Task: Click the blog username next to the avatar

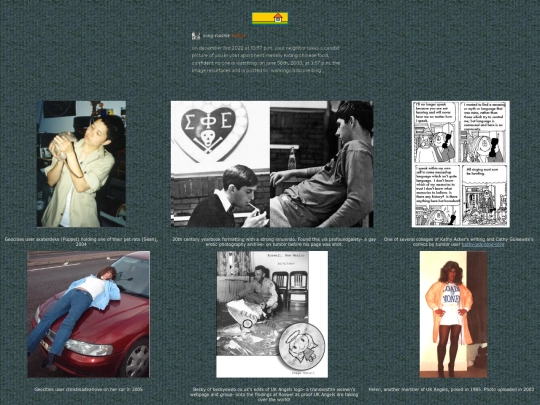Action: 216,35
